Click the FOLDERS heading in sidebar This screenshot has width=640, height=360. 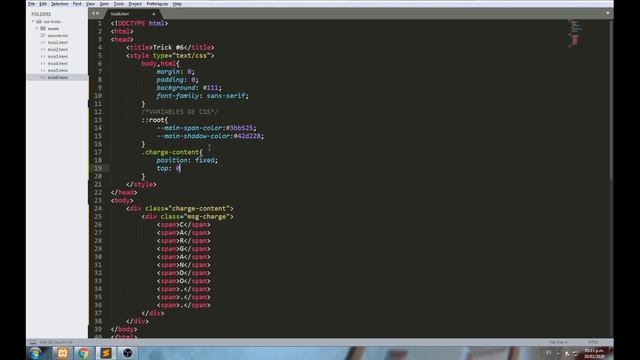(41, 14)
